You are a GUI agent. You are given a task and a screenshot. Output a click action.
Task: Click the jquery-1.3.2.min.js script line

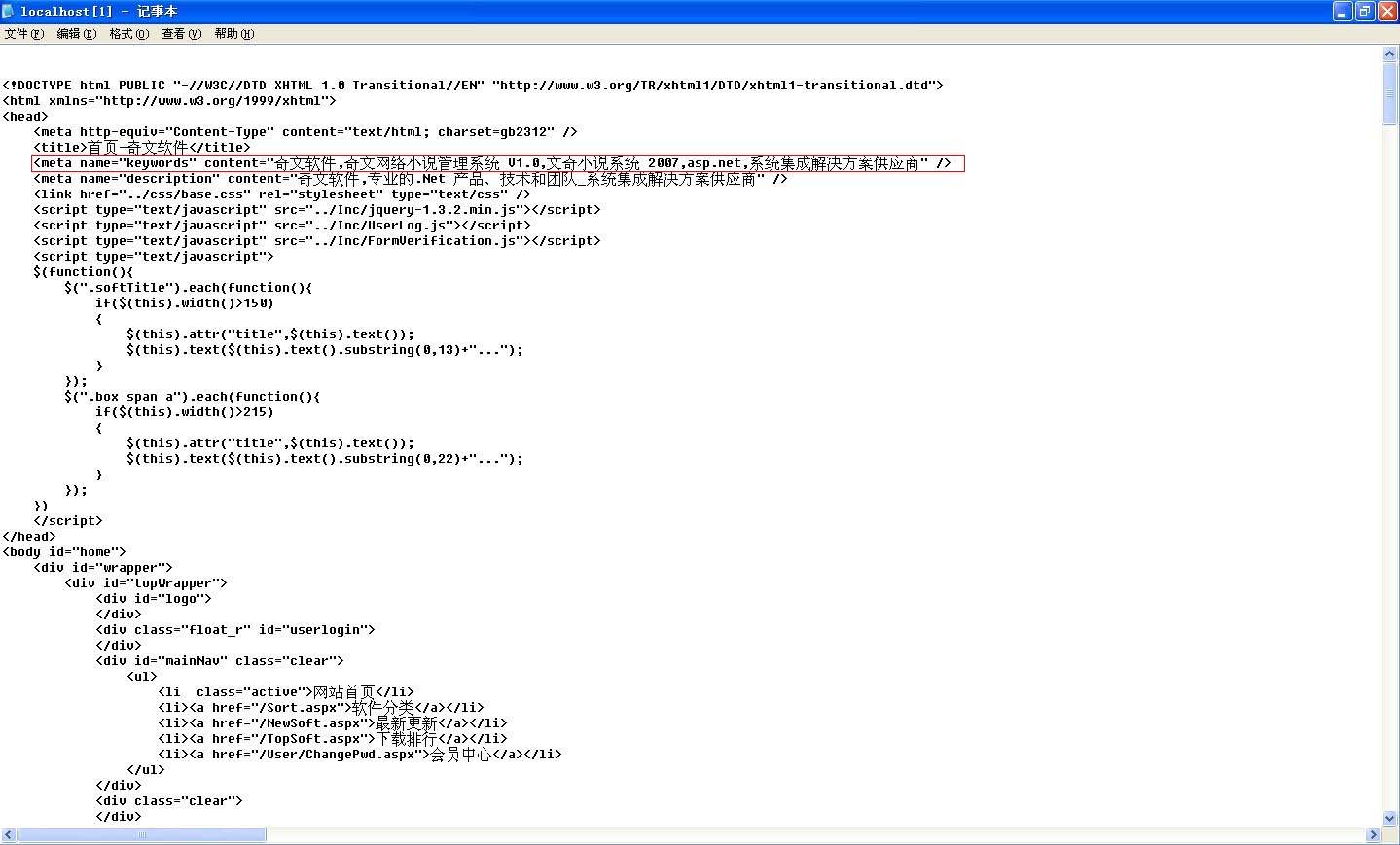tap(317, 210)
